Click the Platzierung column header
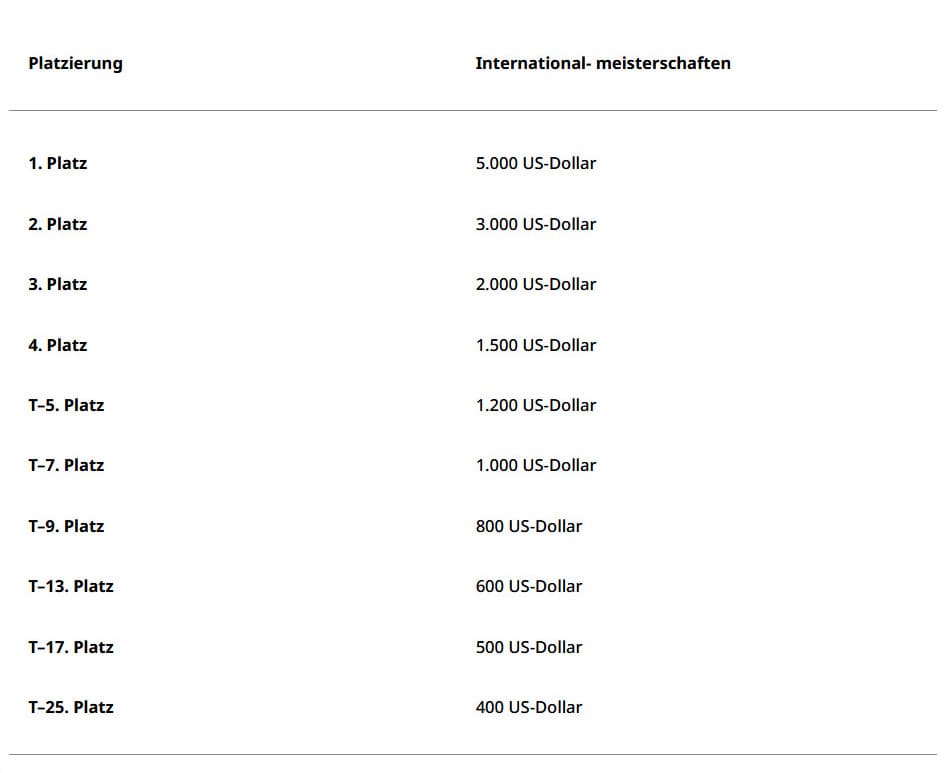 pyautogui.click(x=75, y=63)
